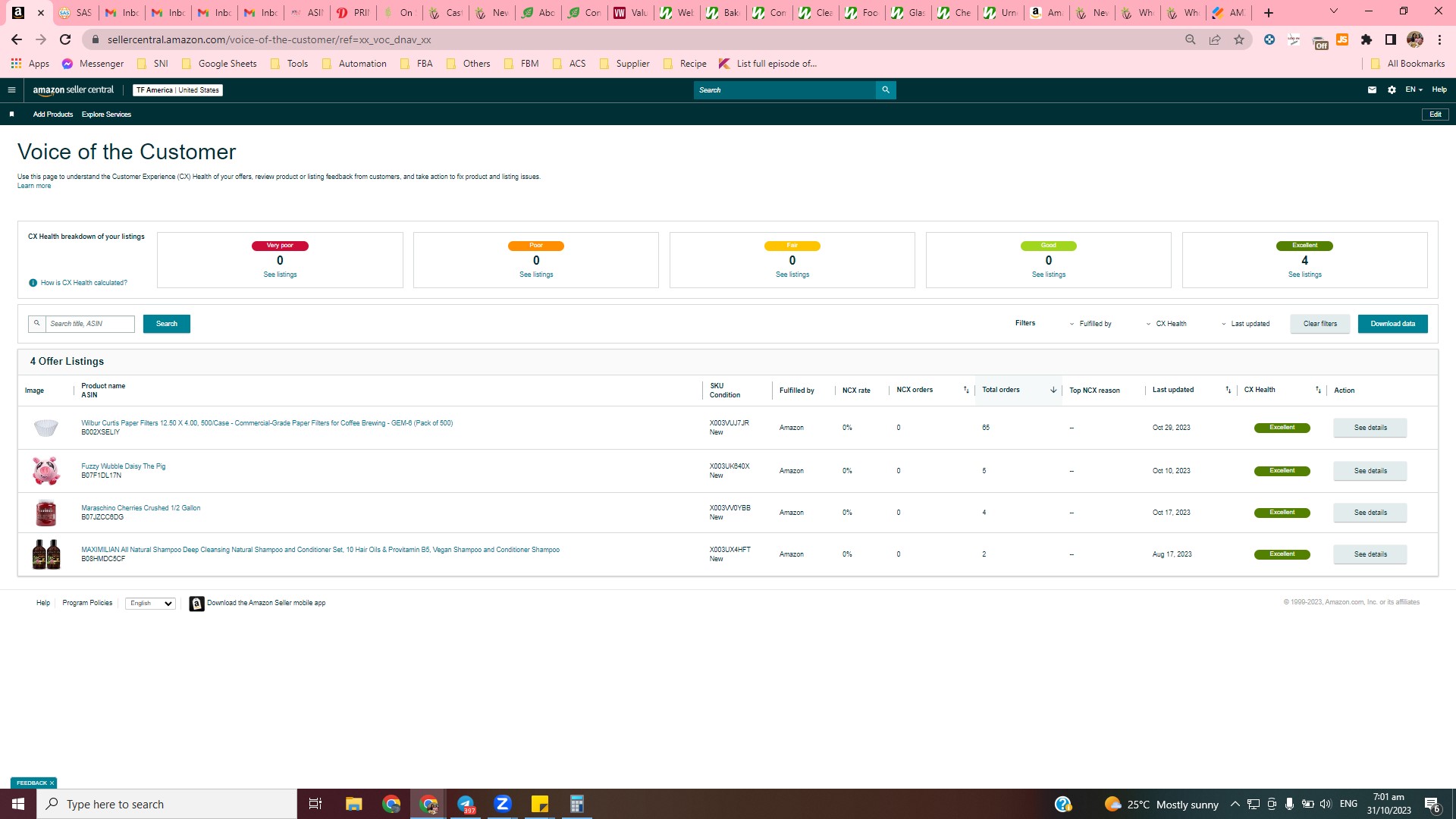This screenshot has width=1456, height=819.
Task: Open the Seller Central hamburger menu
Action: [11, 90]
